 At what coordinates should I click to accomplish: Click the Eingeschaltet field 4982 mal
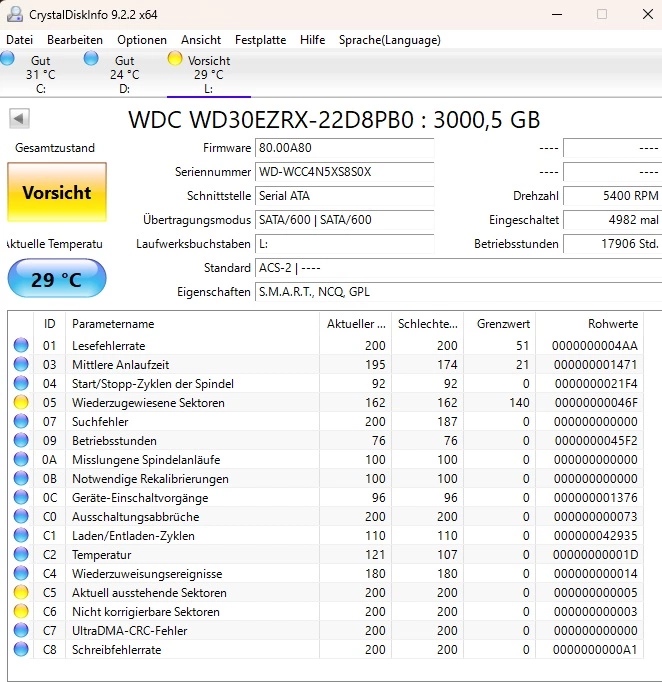(613, 220)
